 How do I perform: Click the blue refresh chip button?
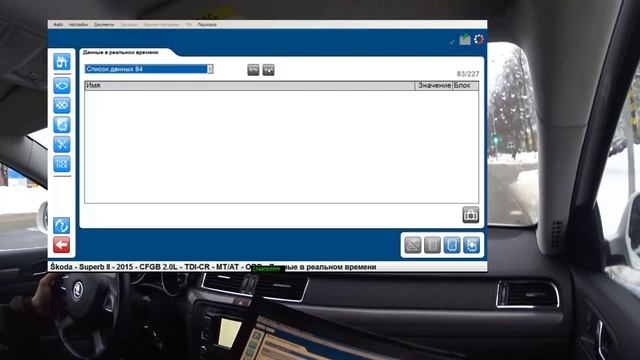(471, 245)
